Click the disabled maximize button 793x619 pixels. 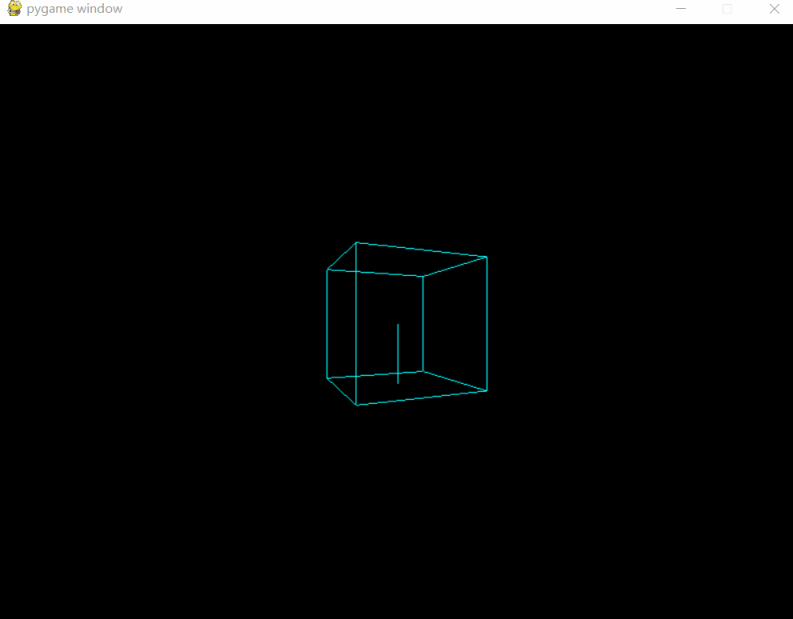727,9
